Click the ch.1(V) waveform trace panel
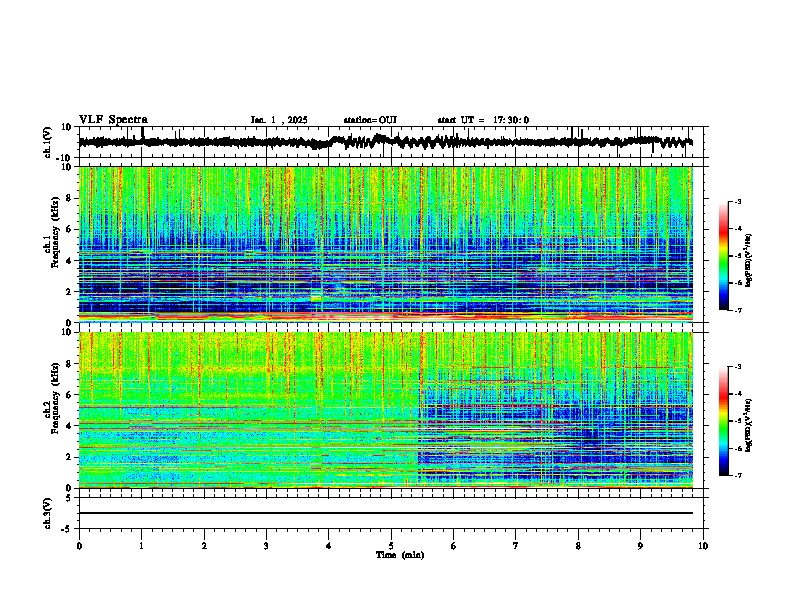 pos(393,142)
